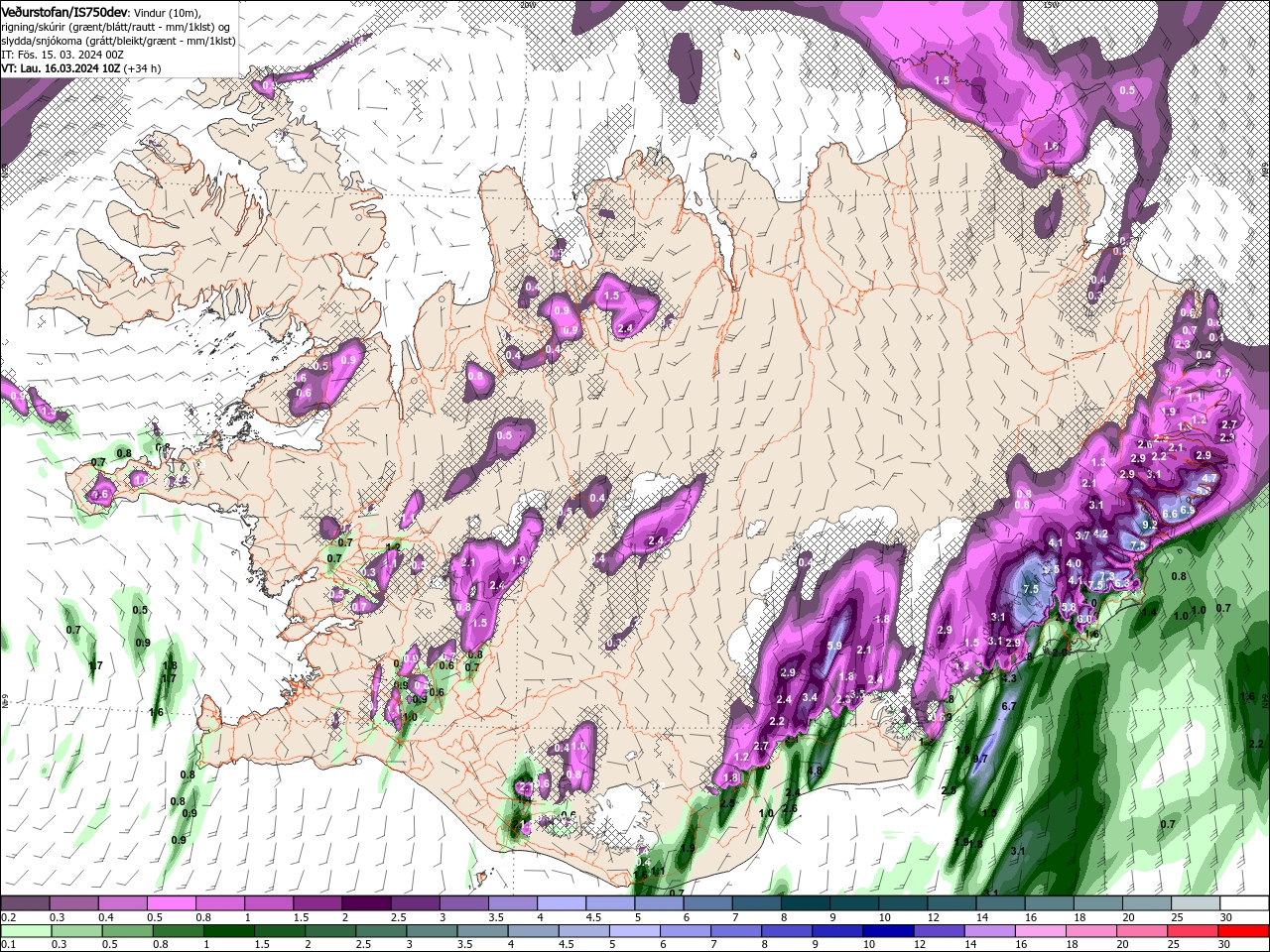Click the initial time line 'IT: Fös. 15. 03. 2024 00Z'
This screenshot has width=1270, height=952.
click(62, 55)
